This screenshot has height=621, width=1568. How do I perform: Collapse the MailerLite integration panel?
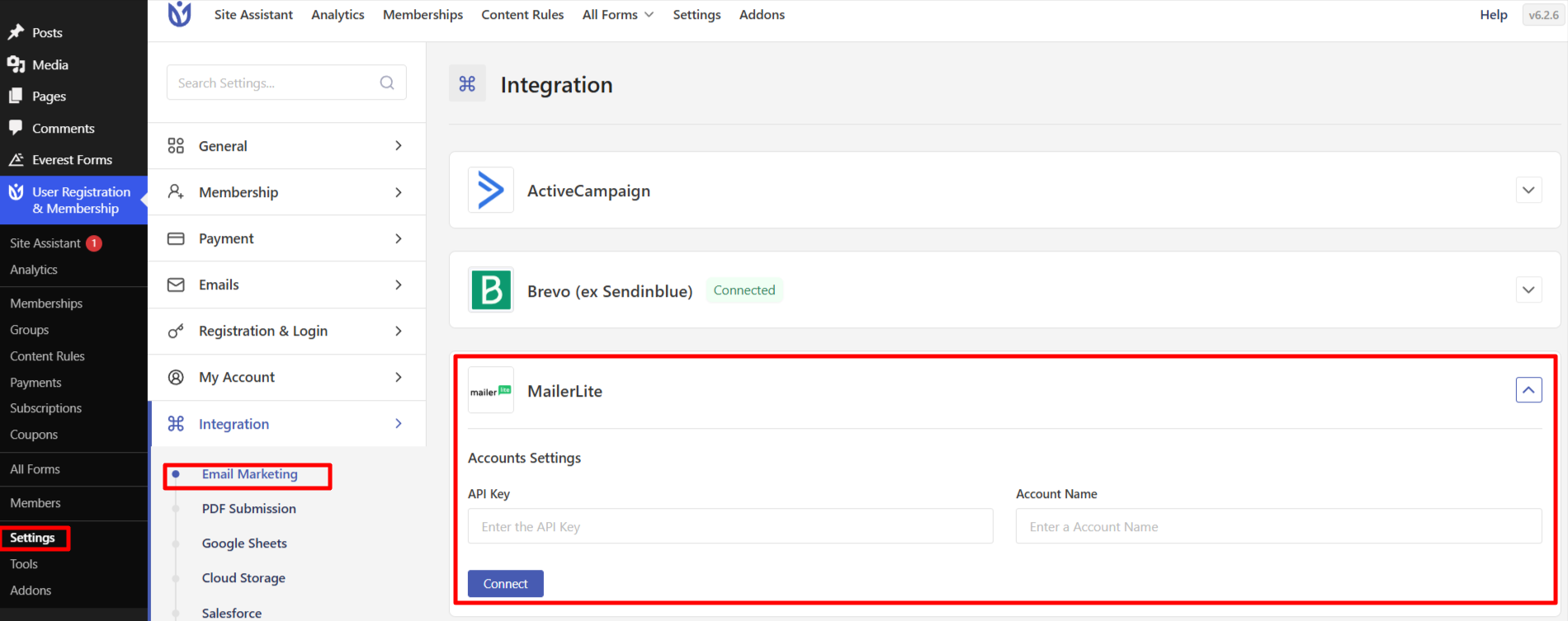1528,390
